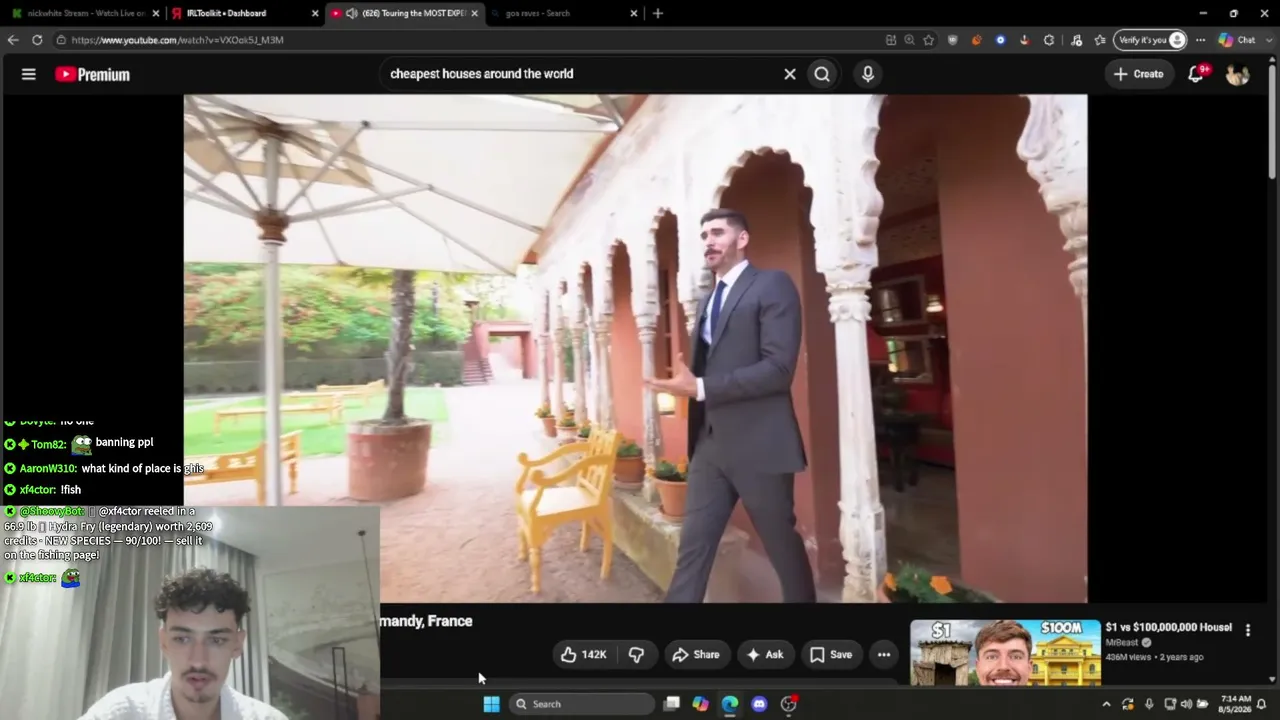The width and height of the screenshot is (1280, 720).
Task: Open the orange extension icon
Action: click(977, 40)
